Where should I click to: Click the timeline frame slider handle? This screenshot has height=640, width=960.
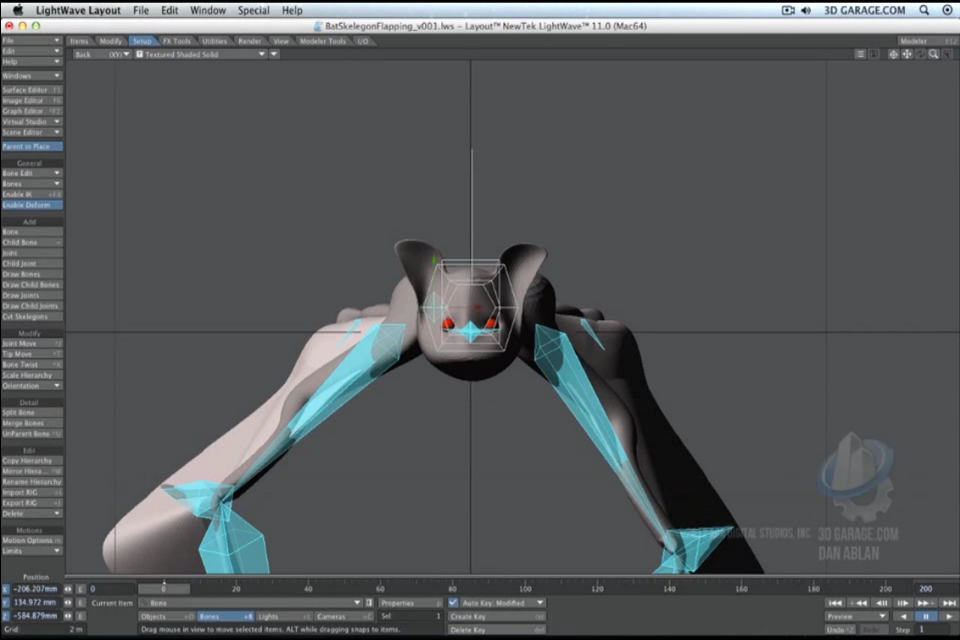(x=163, y=589)
